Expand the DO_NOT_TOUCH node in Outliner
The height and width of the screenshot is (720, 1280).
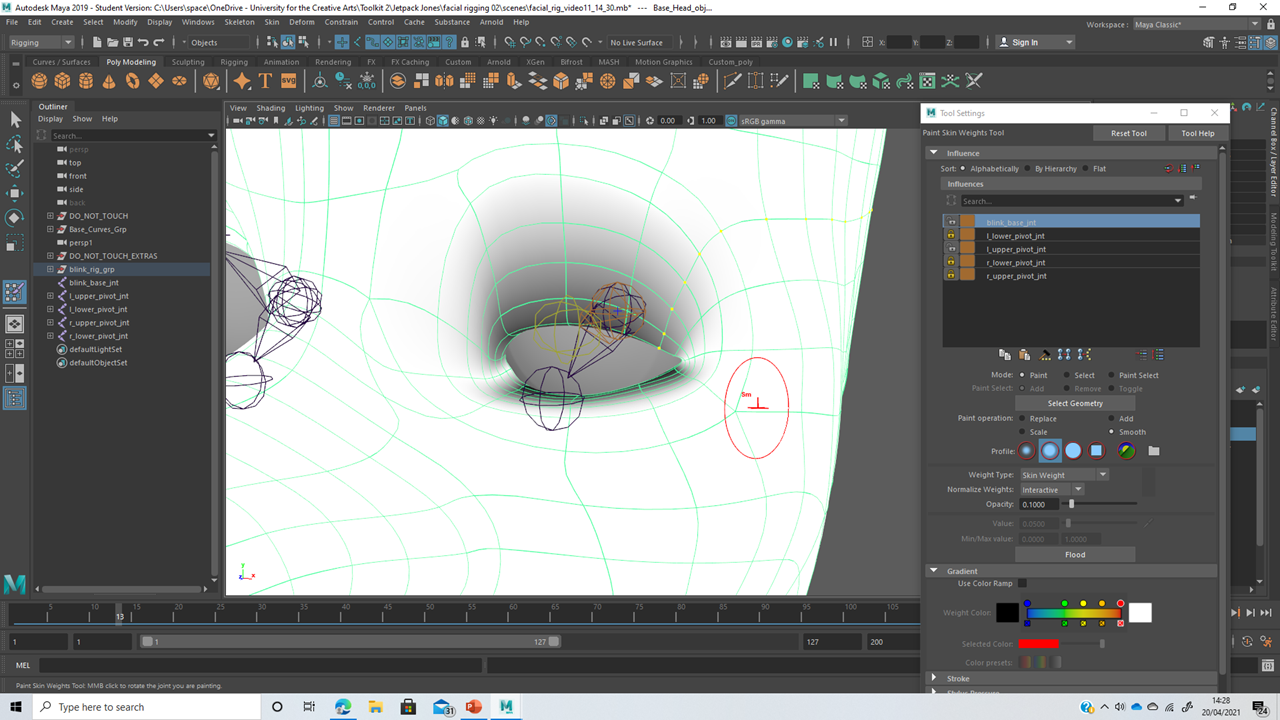tap(50, 216)
